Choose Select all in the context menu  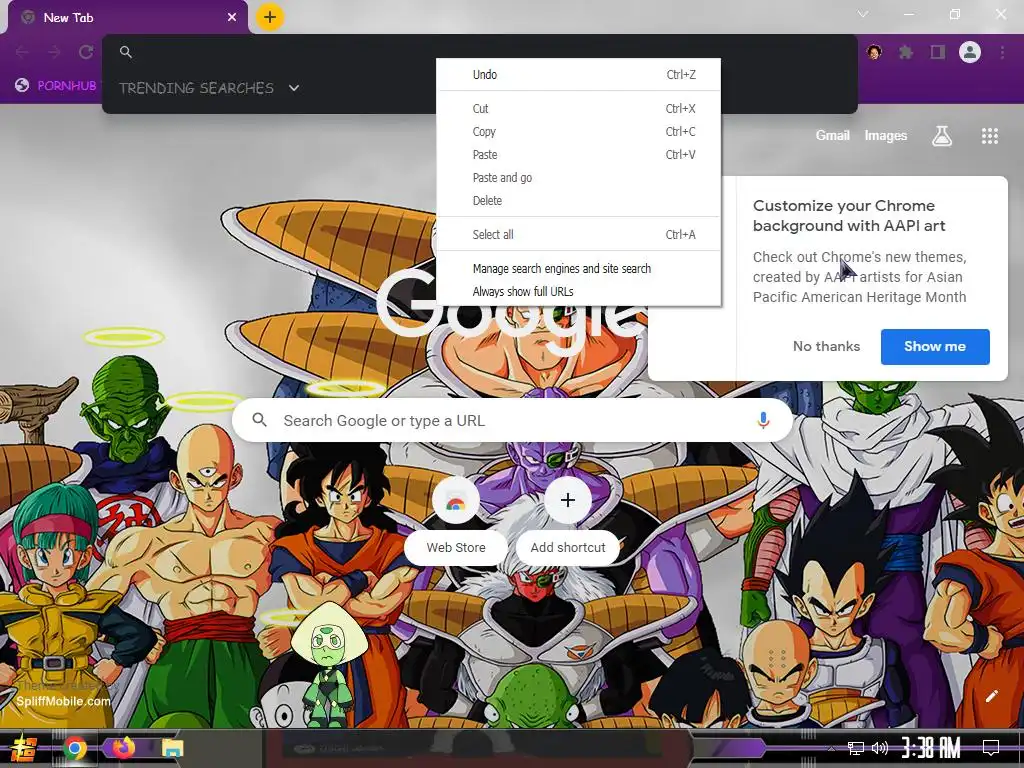pyautogui.click(x=579, y=234)
